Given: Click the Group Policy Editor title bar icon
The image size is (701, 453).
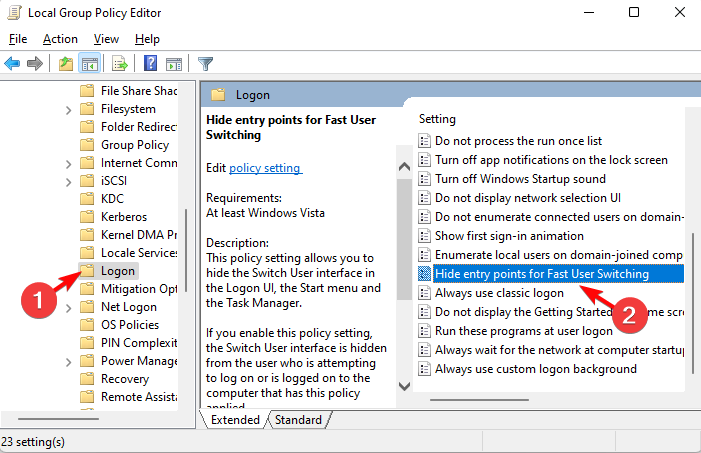Looking at the screenshot, I should [x=14, y=13].
